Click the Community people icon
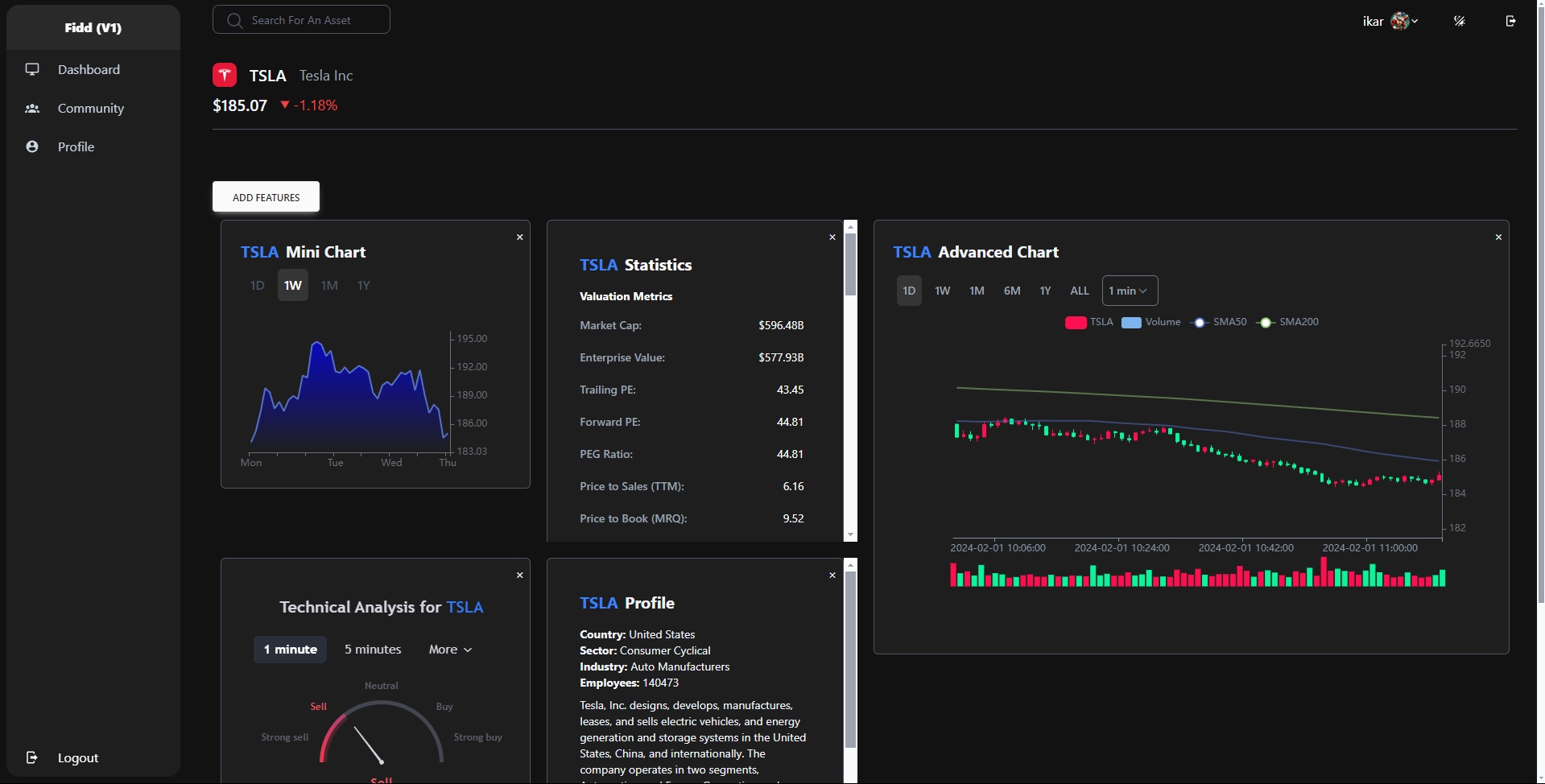Screen dimensions: 1545x784 [x=32, y=108]
